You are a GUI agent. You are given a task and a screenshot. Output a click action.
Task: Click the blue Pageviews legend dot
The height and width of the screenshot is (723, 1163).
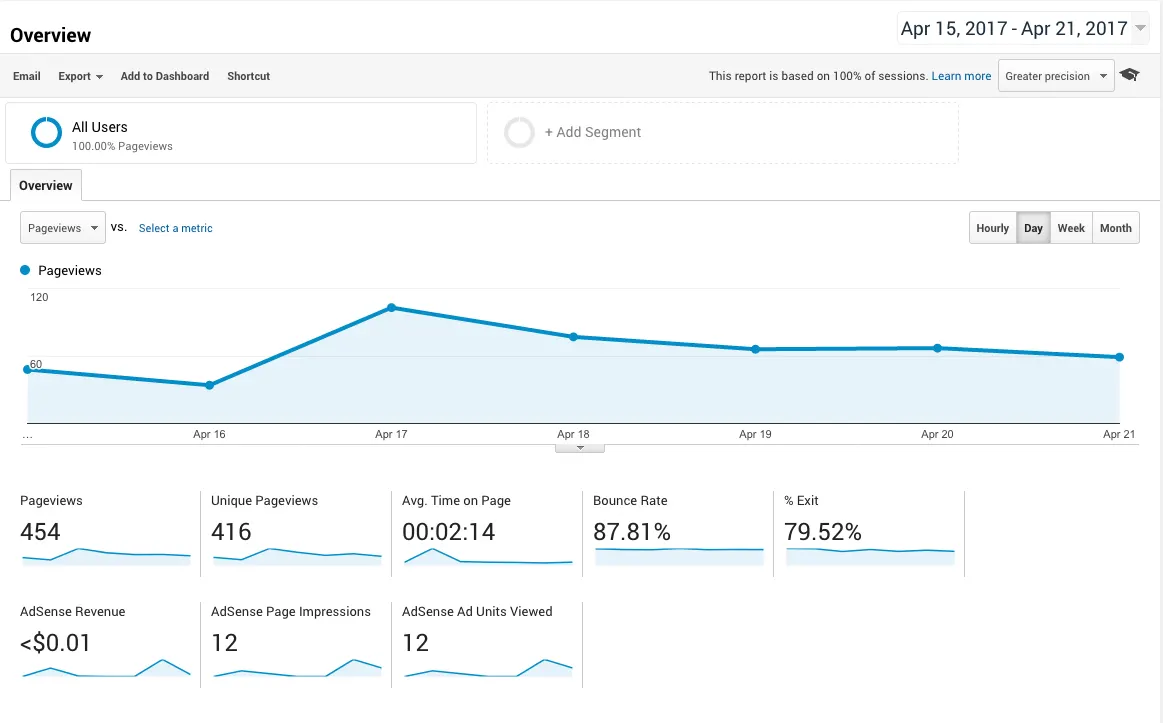pos(25,270)
